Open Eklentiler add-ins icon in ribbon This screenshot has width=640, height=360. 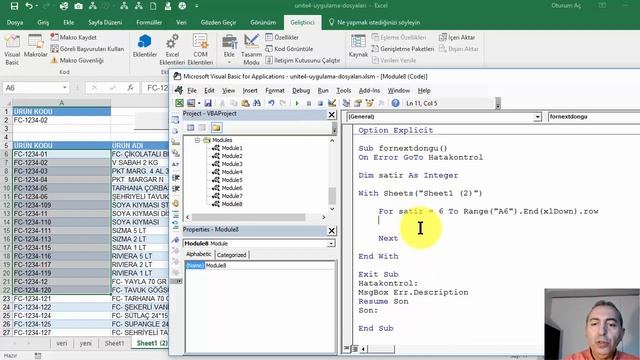pyautogui.click(x=144, y=46)
